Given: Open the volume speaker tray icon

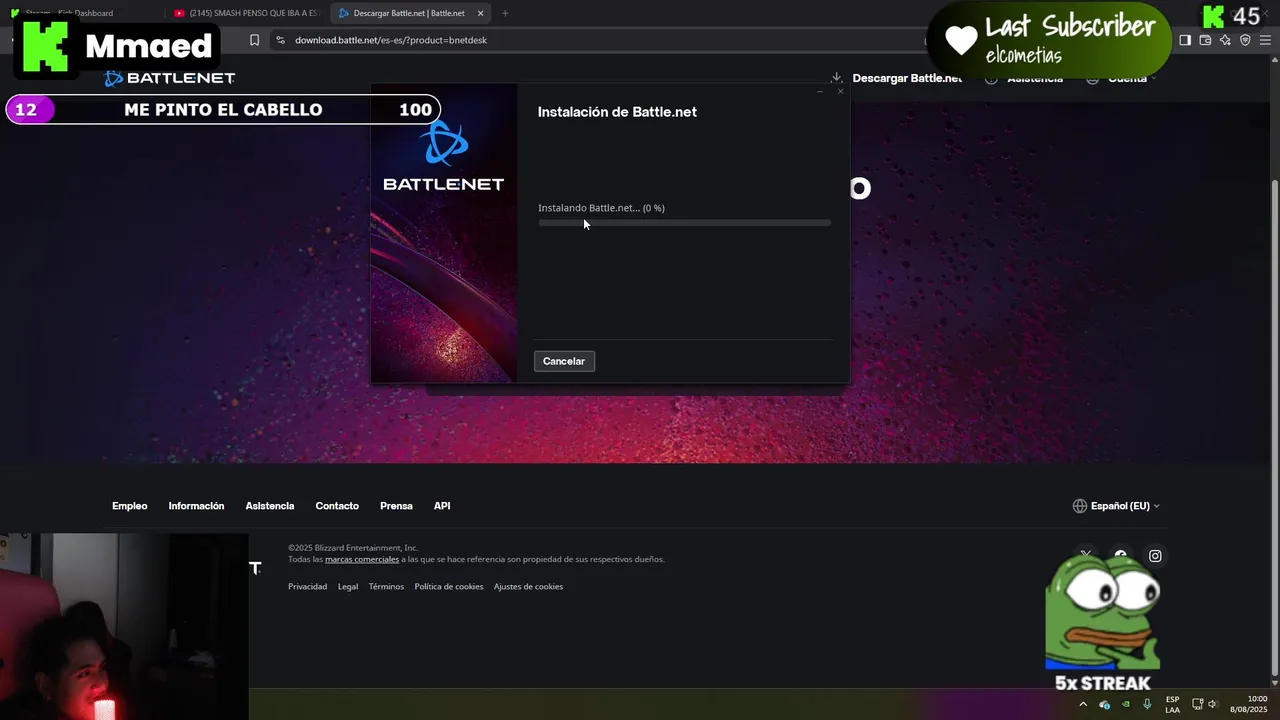Looking at the screenshot, I should (1213, 704).
